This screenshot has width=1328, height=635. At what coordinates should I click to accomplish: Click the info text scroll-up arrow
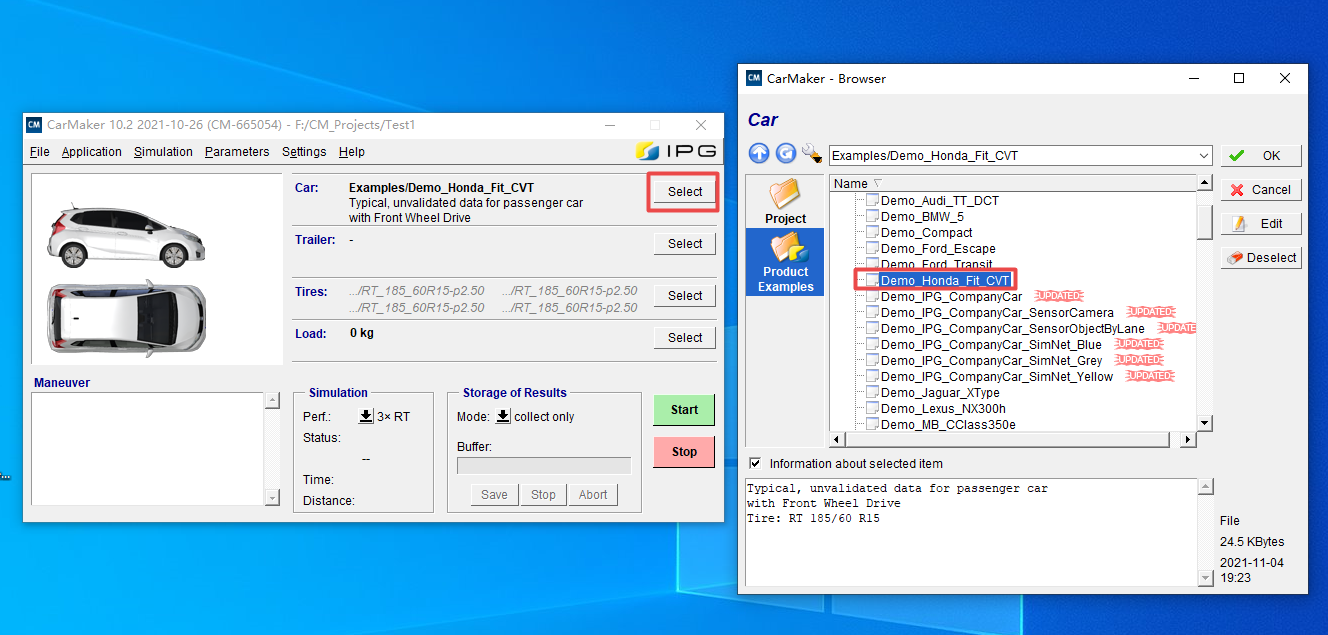click(1205, 487)
